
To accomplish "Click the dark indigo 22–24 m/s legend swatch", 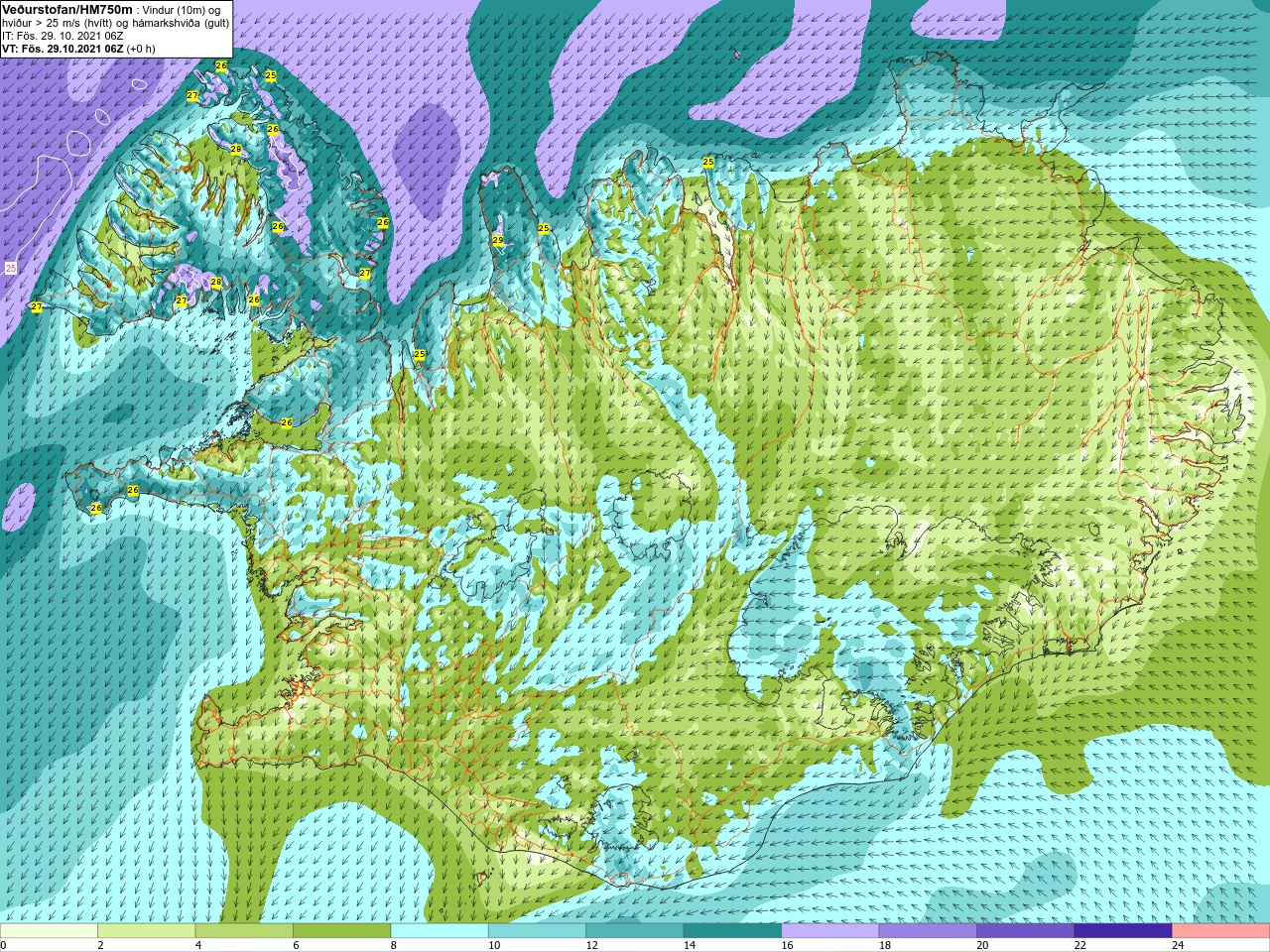I will 1124,931.
